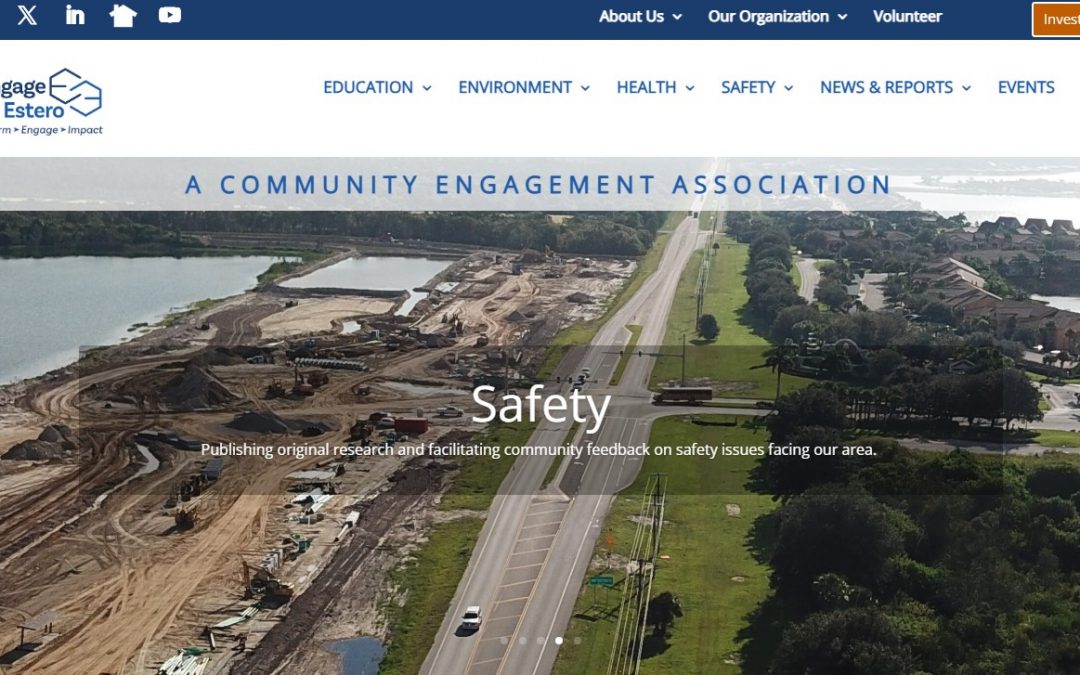Image resolution: width=1080 pixels, height=675 pixels.
Task: Click the Engage Estero logo
Action: (x=50, y=100)
